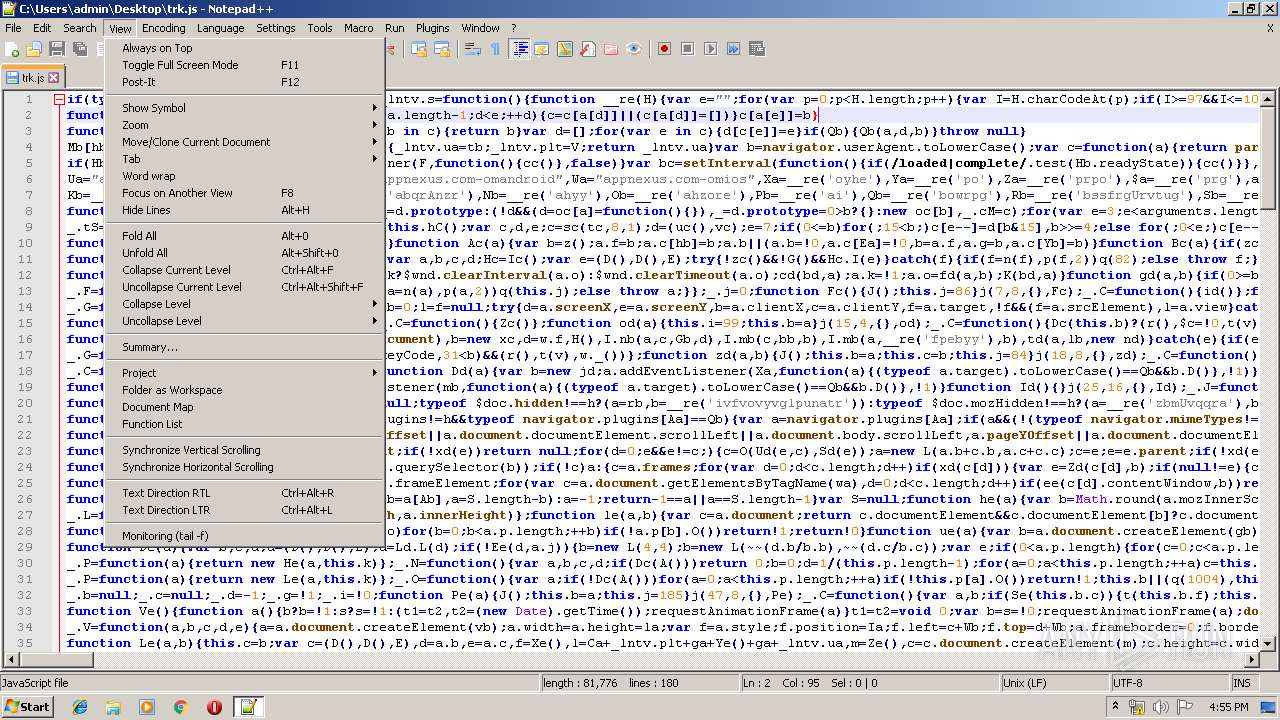
Task: Click the New file toolbar icon
Action: [x=13, y=49]
